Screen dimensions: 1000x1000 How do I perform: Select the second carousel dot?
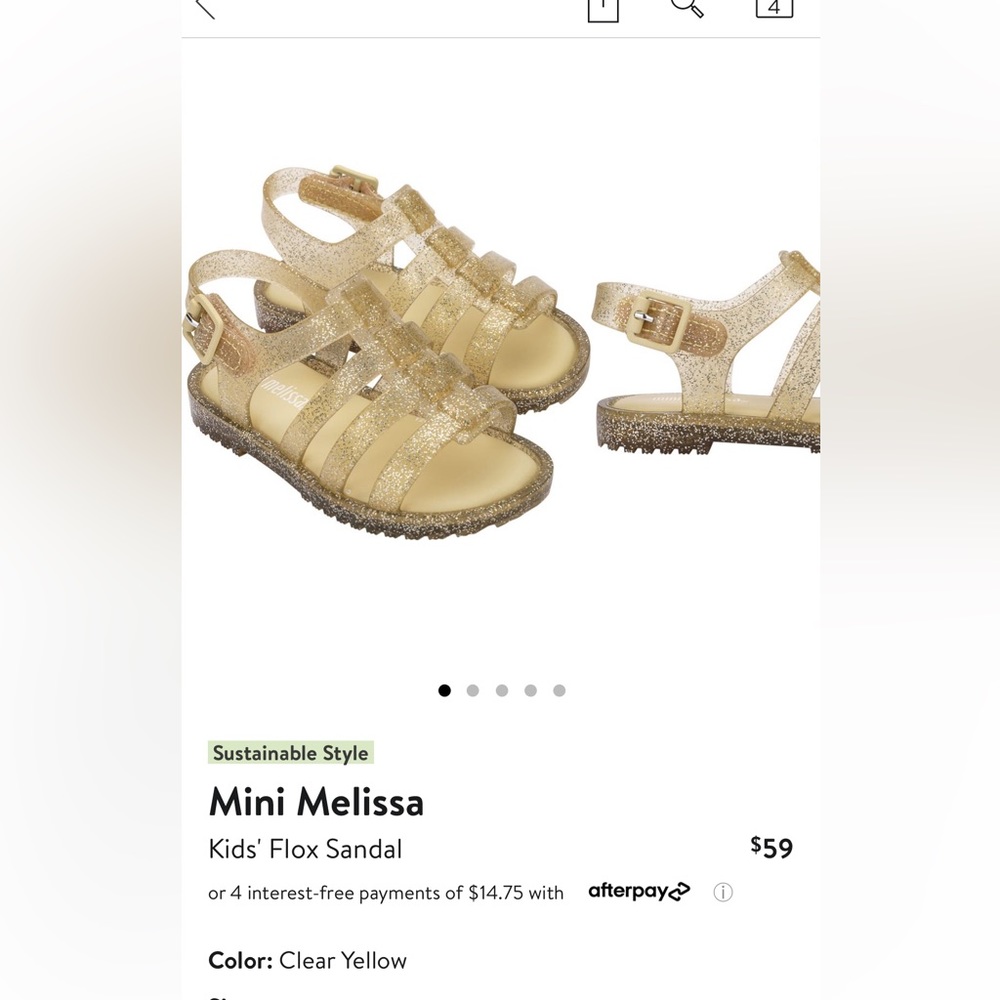tap(472, 690)
